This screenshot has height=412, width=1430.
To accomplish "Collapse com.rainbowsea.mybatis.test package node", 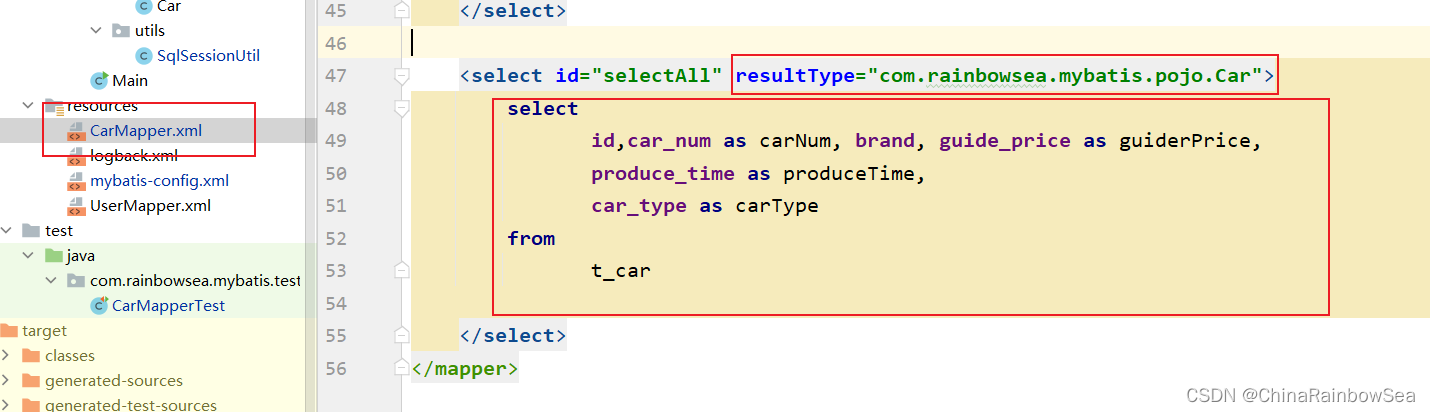I will (x=51, y=280).
